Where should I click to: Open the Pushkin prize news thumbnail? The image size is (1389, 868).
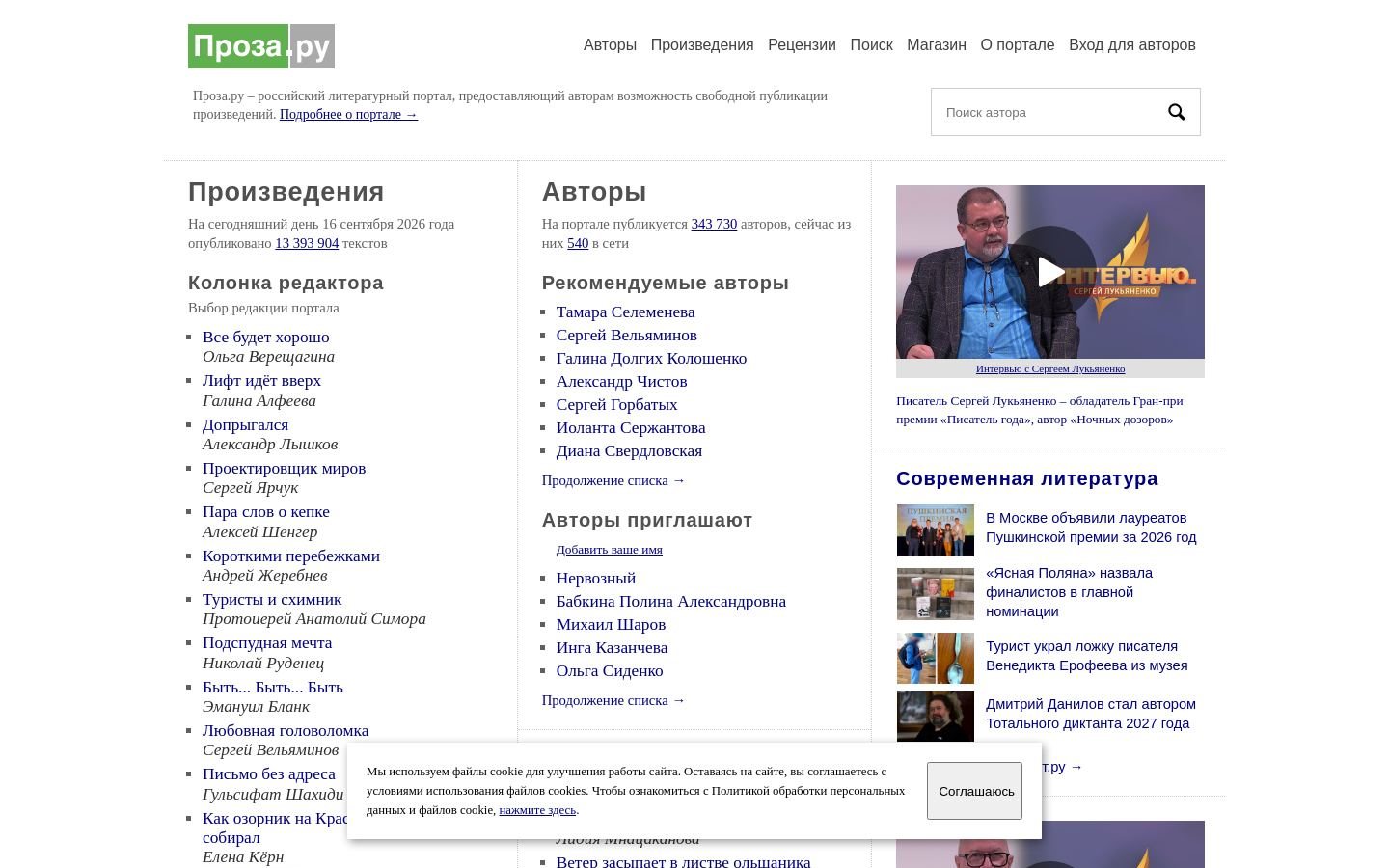[x=936, y=530]
